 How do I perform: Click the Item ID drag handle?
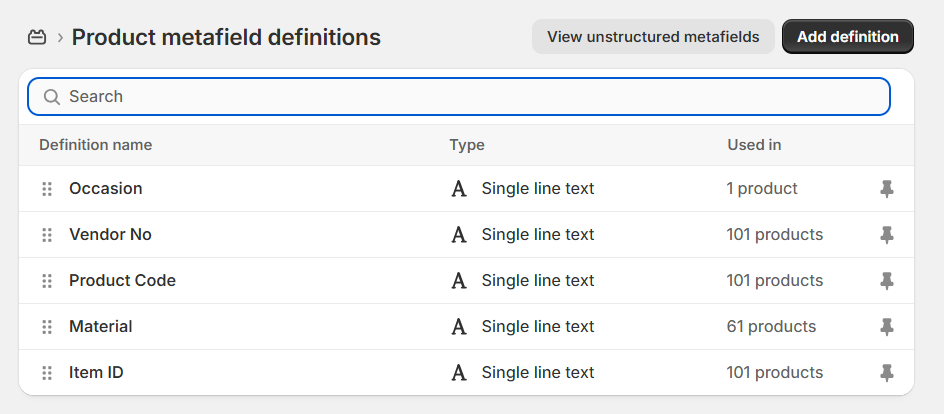coord(47,373)
